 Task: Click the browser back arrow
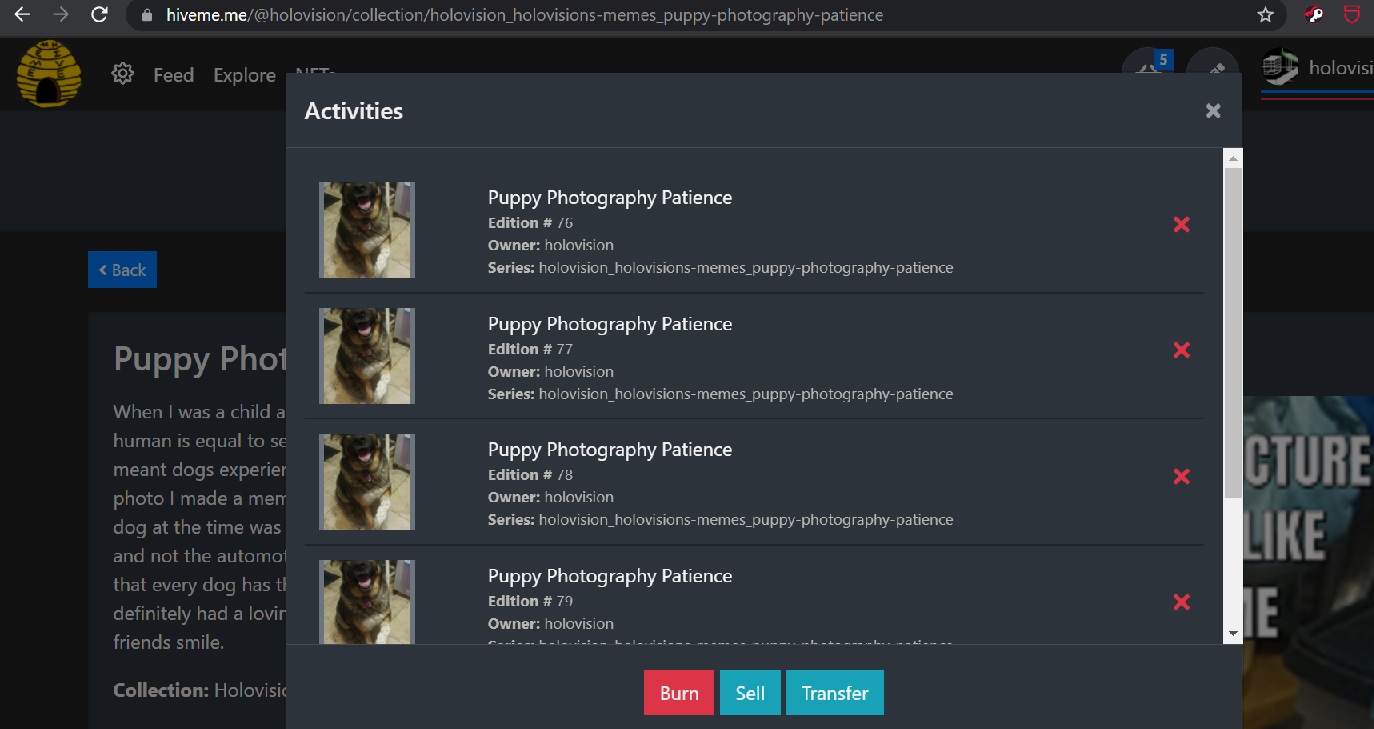21,15
